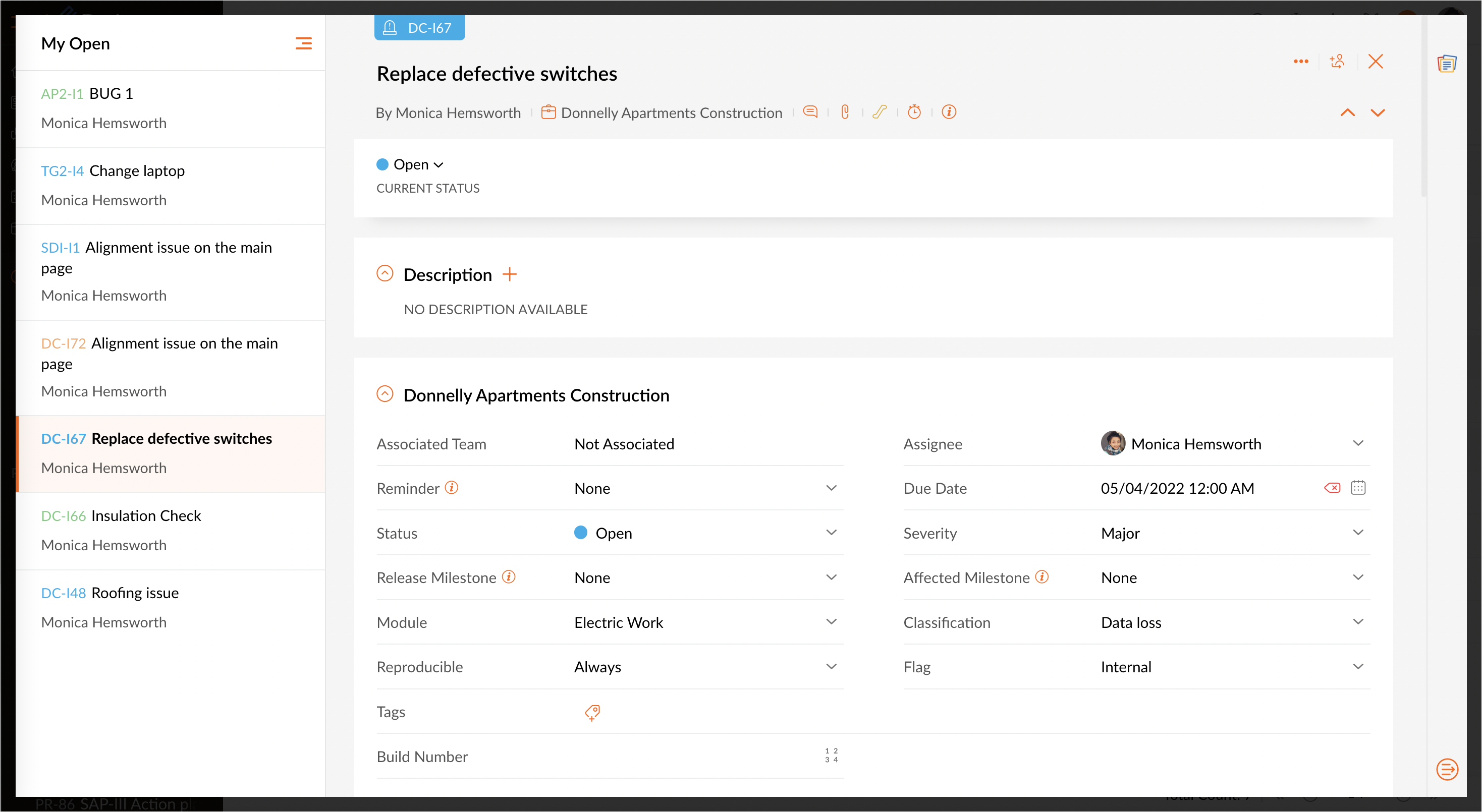
Task: Click the timer stopwatch icon
Action: tap(914, 111)
